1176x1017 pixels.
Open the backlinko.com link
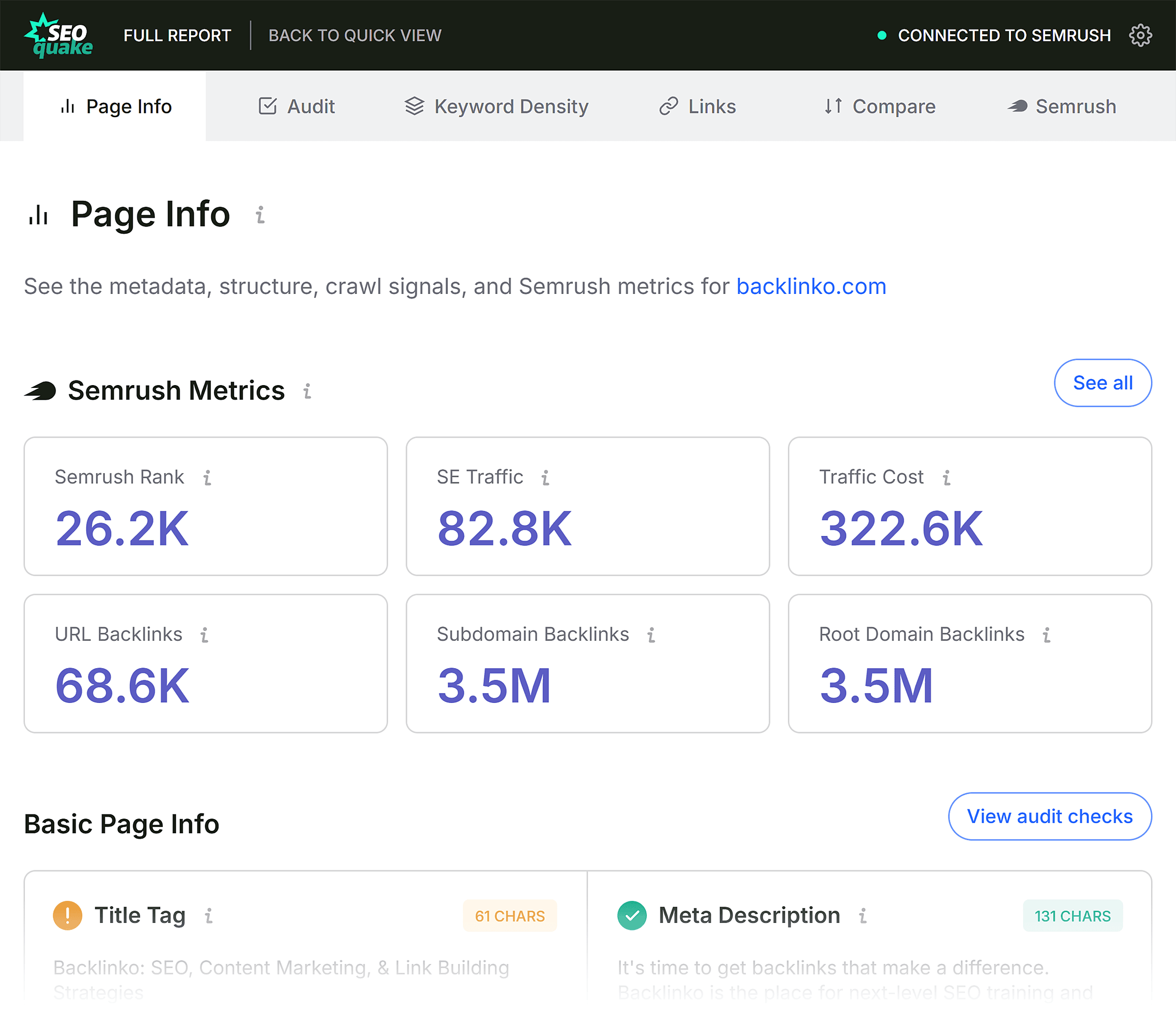coord(811,286)
